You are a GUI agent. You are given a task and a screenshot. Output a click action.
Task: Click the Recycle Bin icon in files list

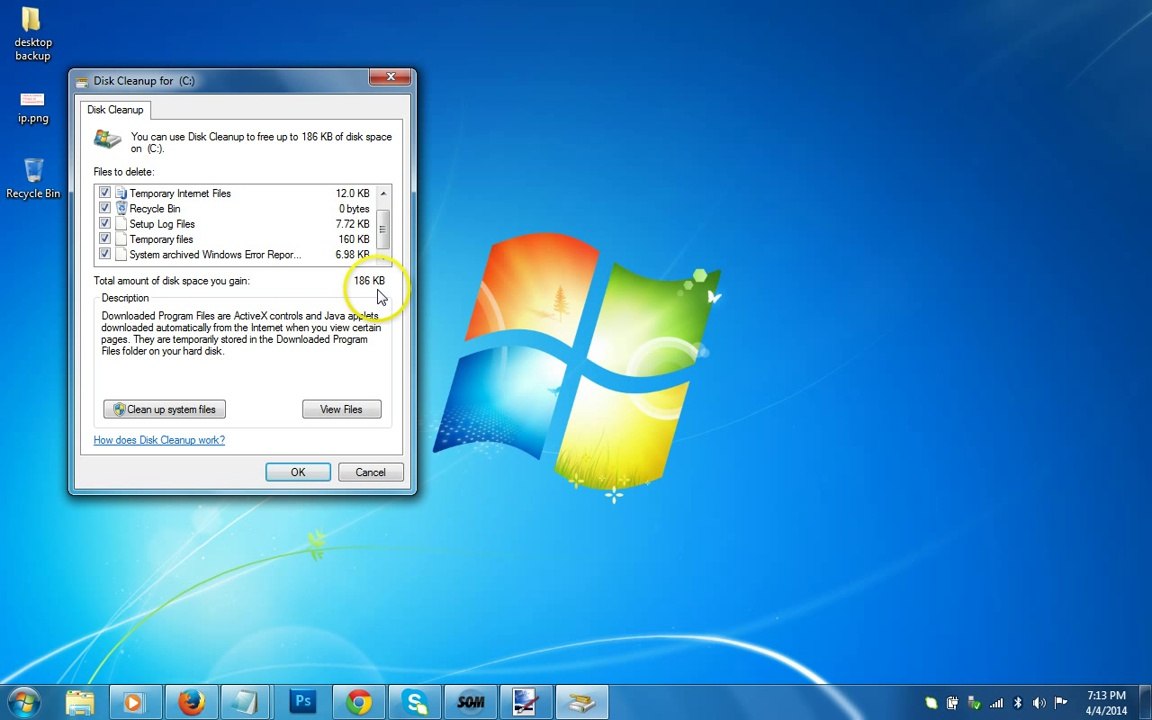click(121, 208)
